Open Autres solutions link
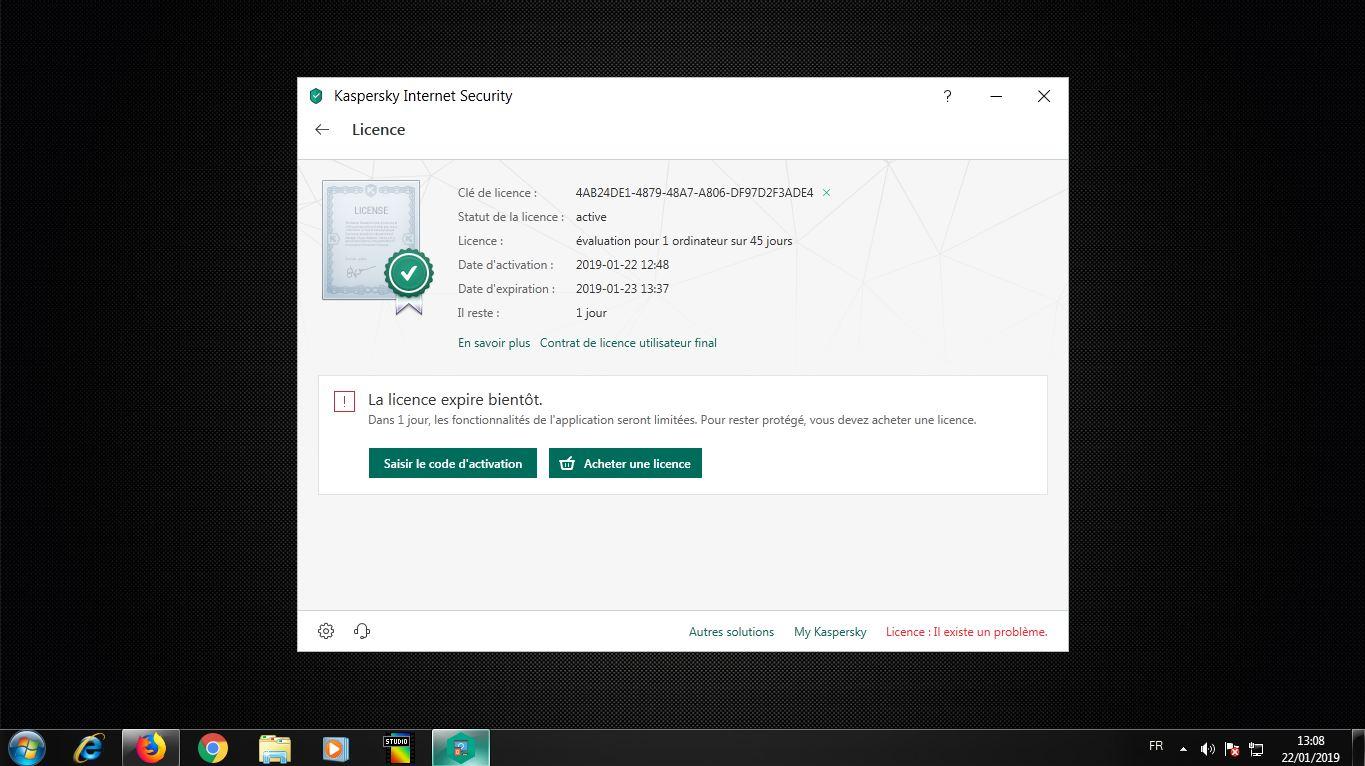The width and height of the screenshot is (1365, 766). pyautogui.click(x=731, y=632)
